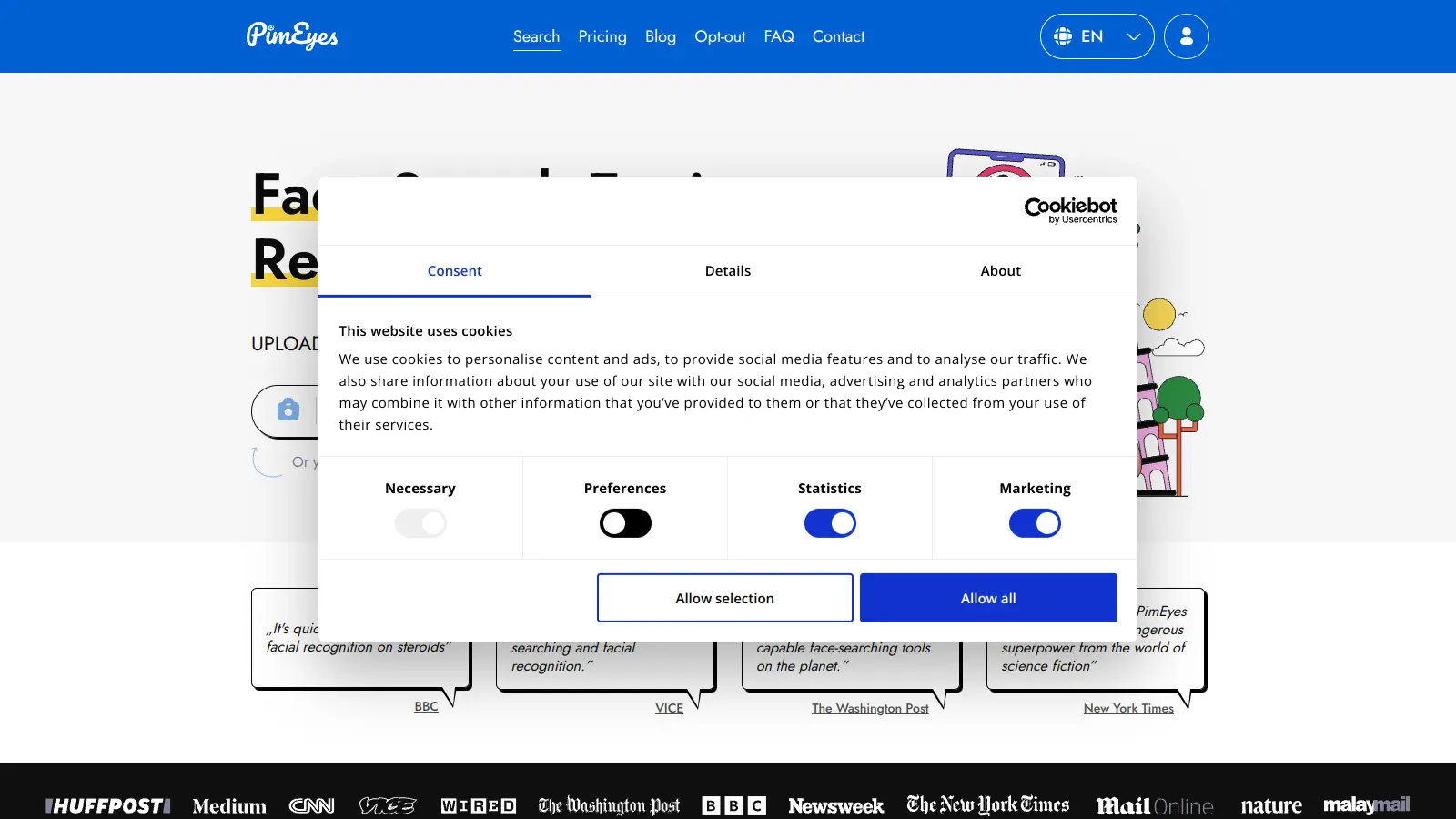Screen dimensions: 1456x819
Task: Open the user account profile icon
Action: click(x=1186, y=36)
